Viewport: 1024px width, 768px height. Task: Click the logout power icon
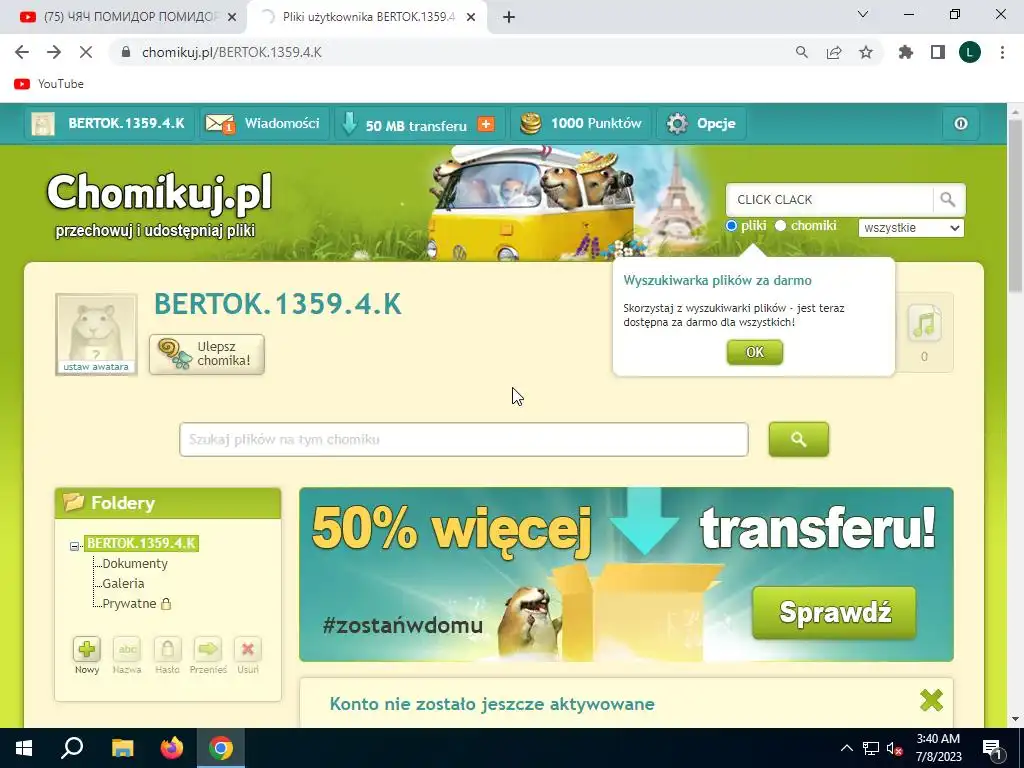coord(961,123)
